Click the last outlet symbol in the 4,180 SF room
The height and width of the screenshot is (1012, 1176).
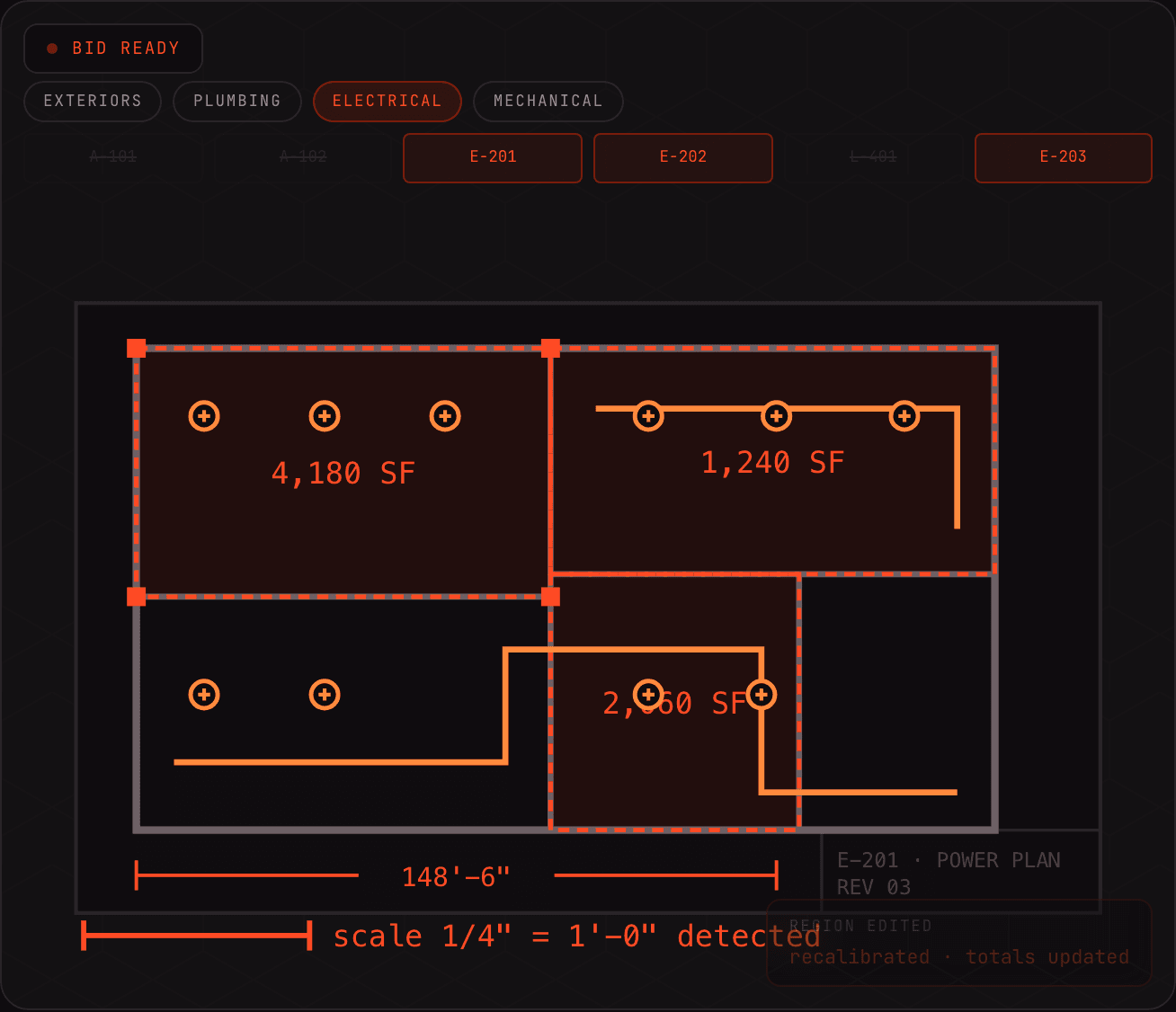445,416
